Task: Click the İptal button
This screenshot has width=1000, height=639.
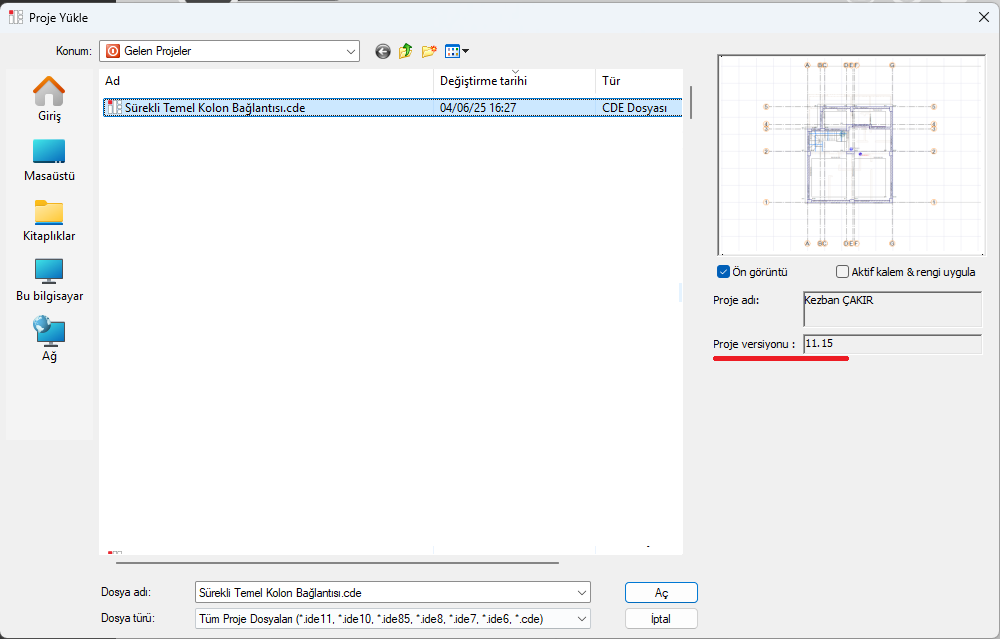Action: [x=661, y=619]
